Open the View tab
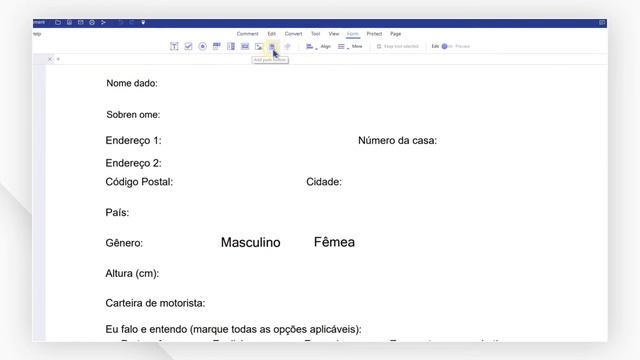This screenshot has width=640, height=360. [334, 34]
